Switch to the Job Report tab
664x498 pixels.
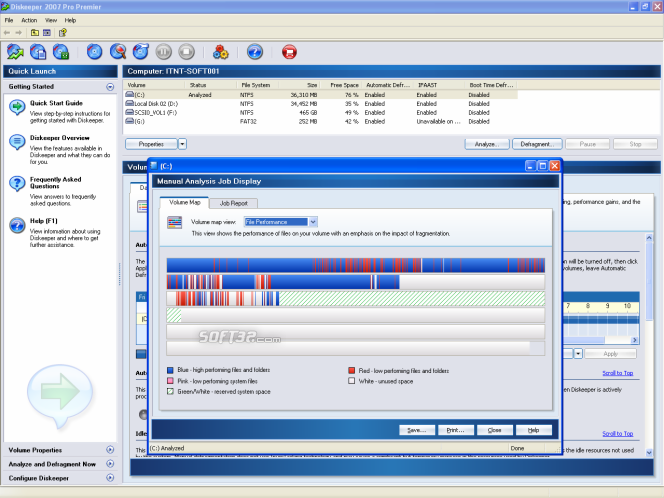tap(233, 203)
